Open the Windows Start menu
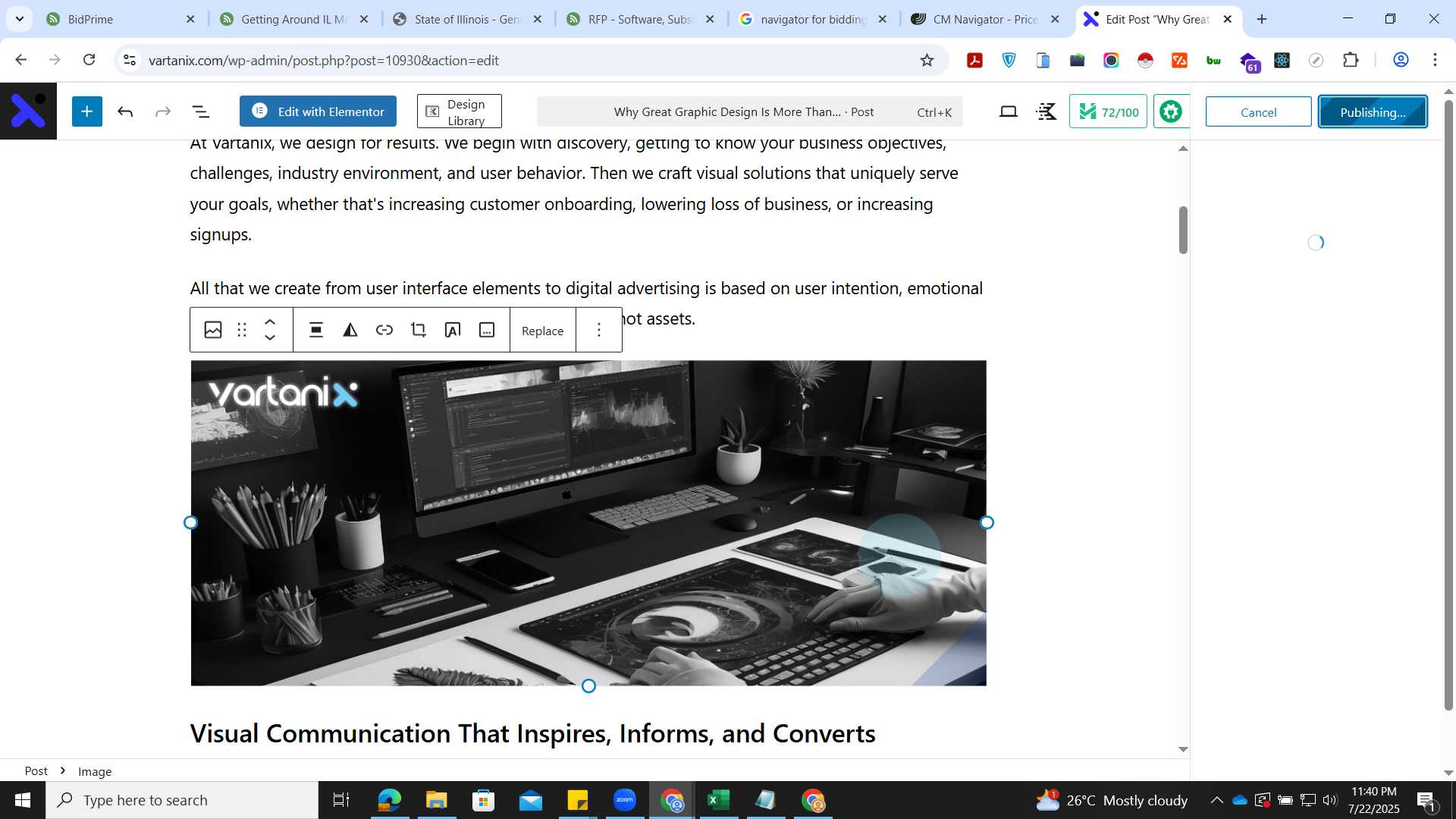 pos(23,800)
